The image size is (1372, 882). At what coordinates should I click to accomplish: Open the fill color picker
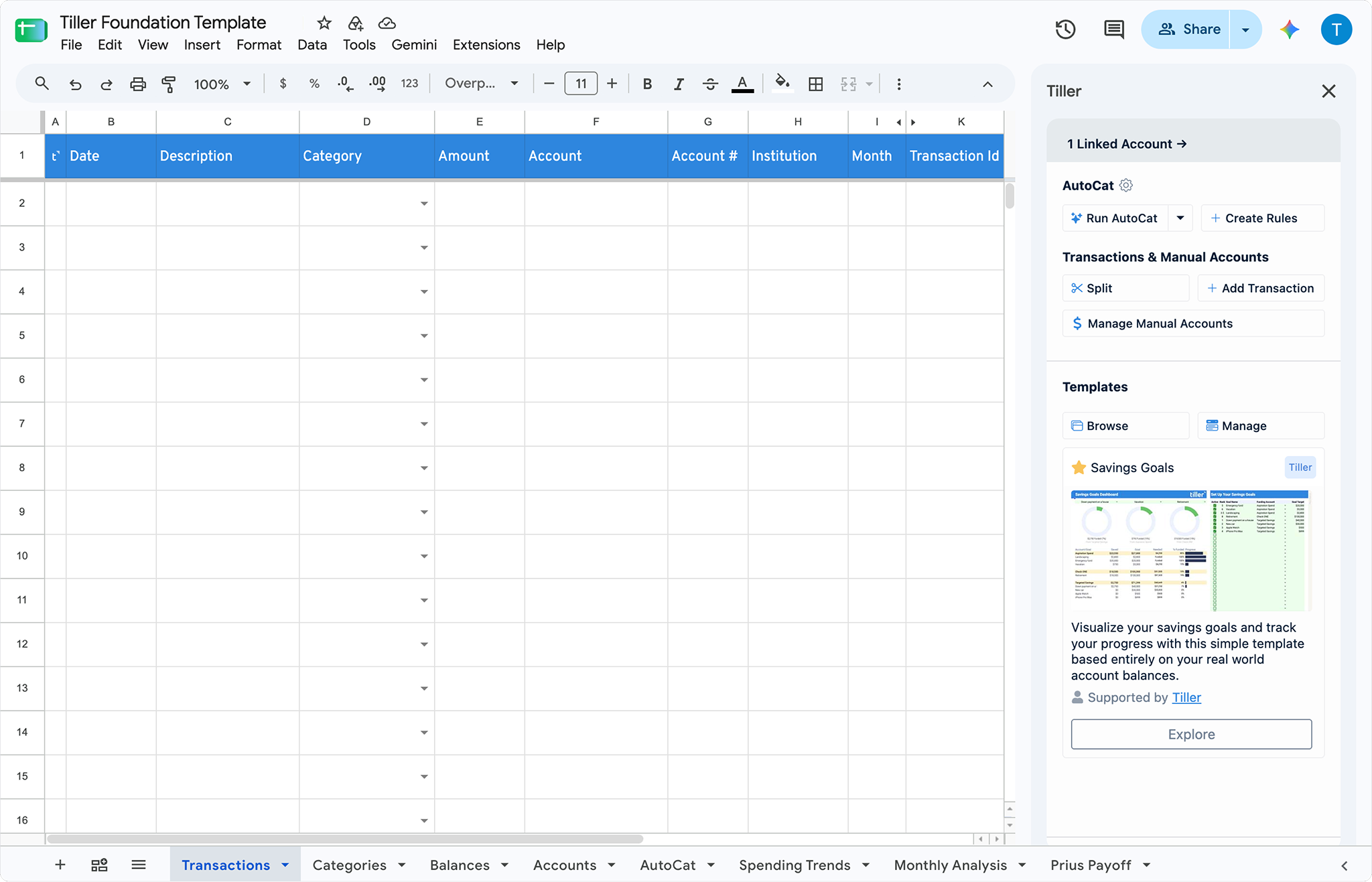coord(782,84)
